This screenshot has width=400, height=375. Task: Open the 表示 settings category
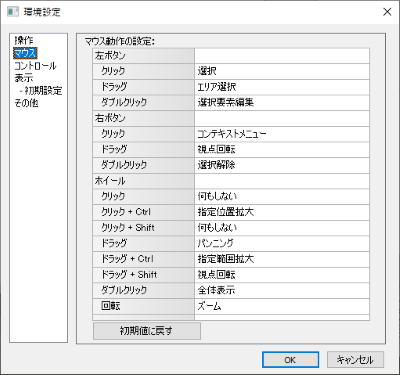coord(24,78)
